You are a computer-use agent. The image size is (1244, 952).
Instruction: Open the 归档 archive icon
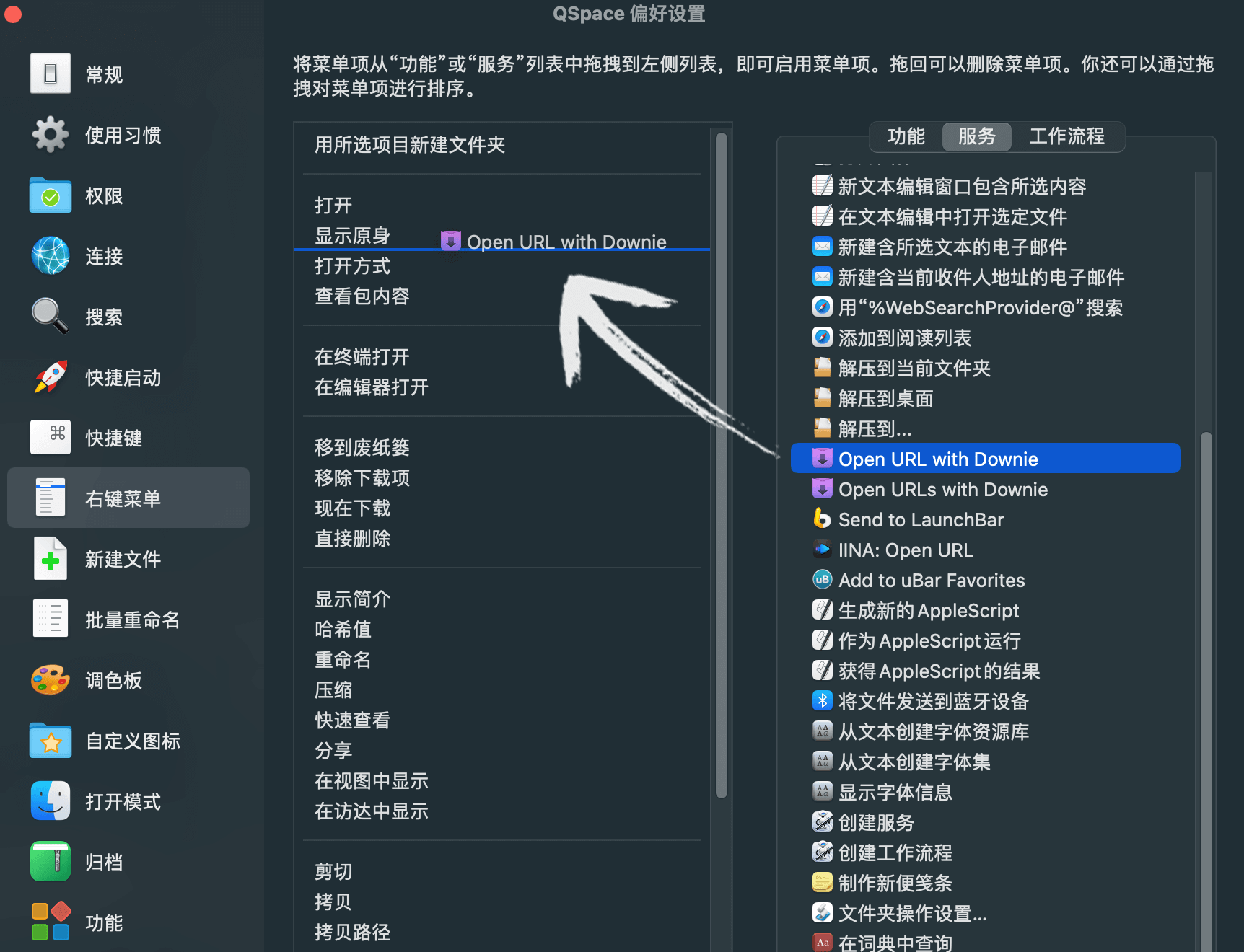(x=51, y=862)
